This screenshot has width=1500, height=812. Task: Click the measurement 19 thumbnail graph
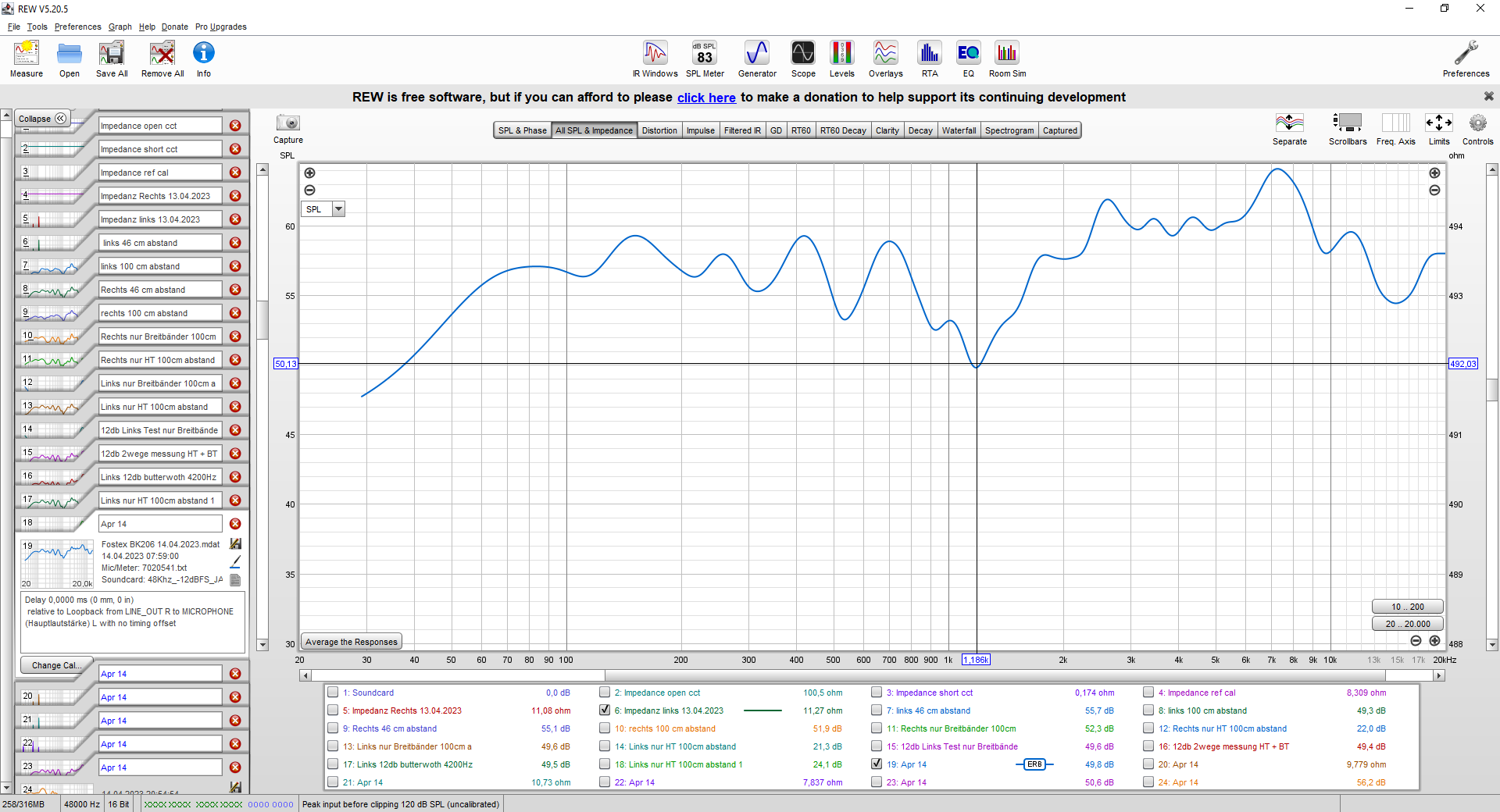(x=57, y=563)
